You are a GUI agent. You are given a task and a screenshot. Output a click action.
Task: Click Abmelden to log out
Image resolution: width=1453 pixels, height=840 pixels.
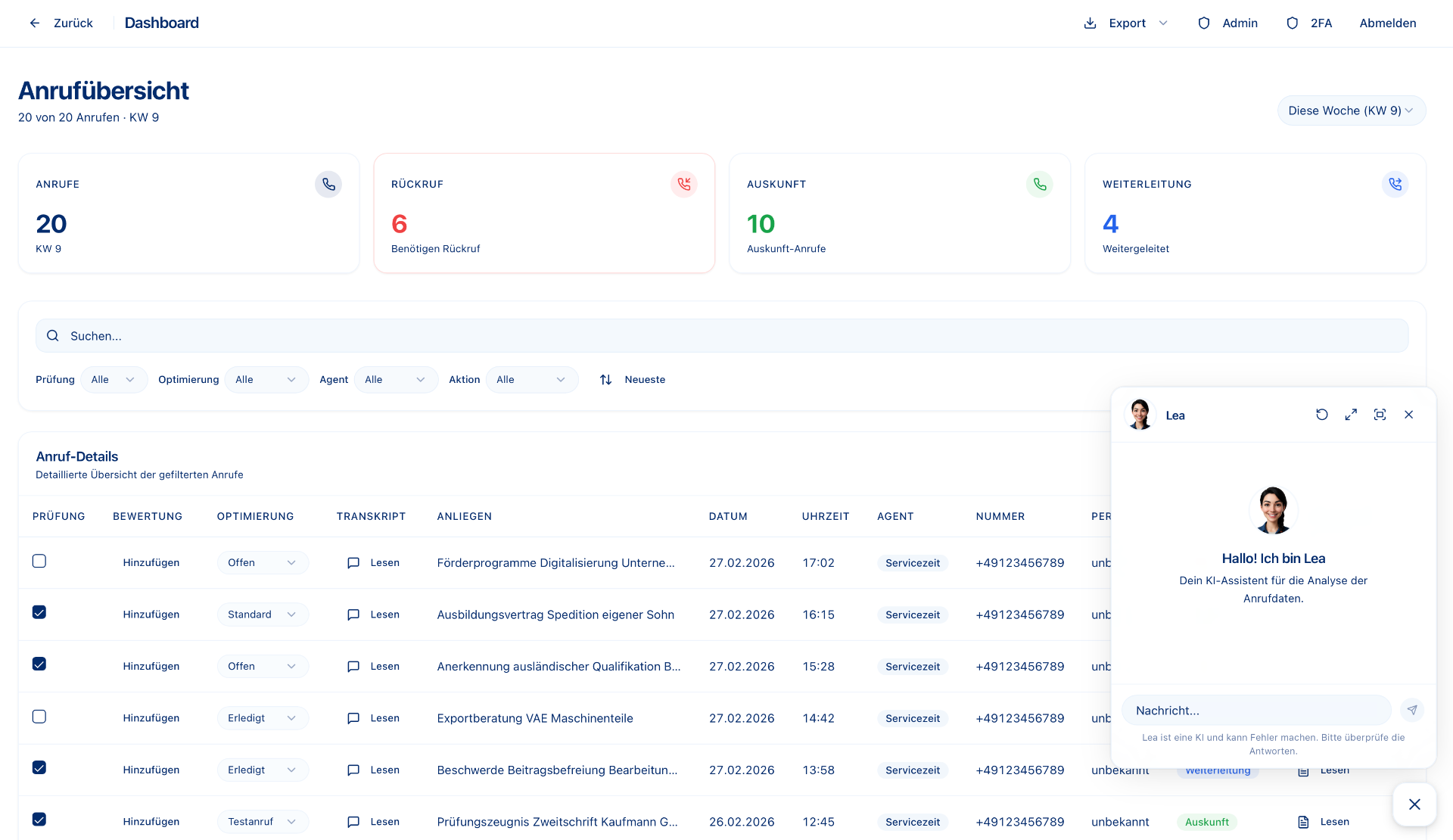point(1387,23)
